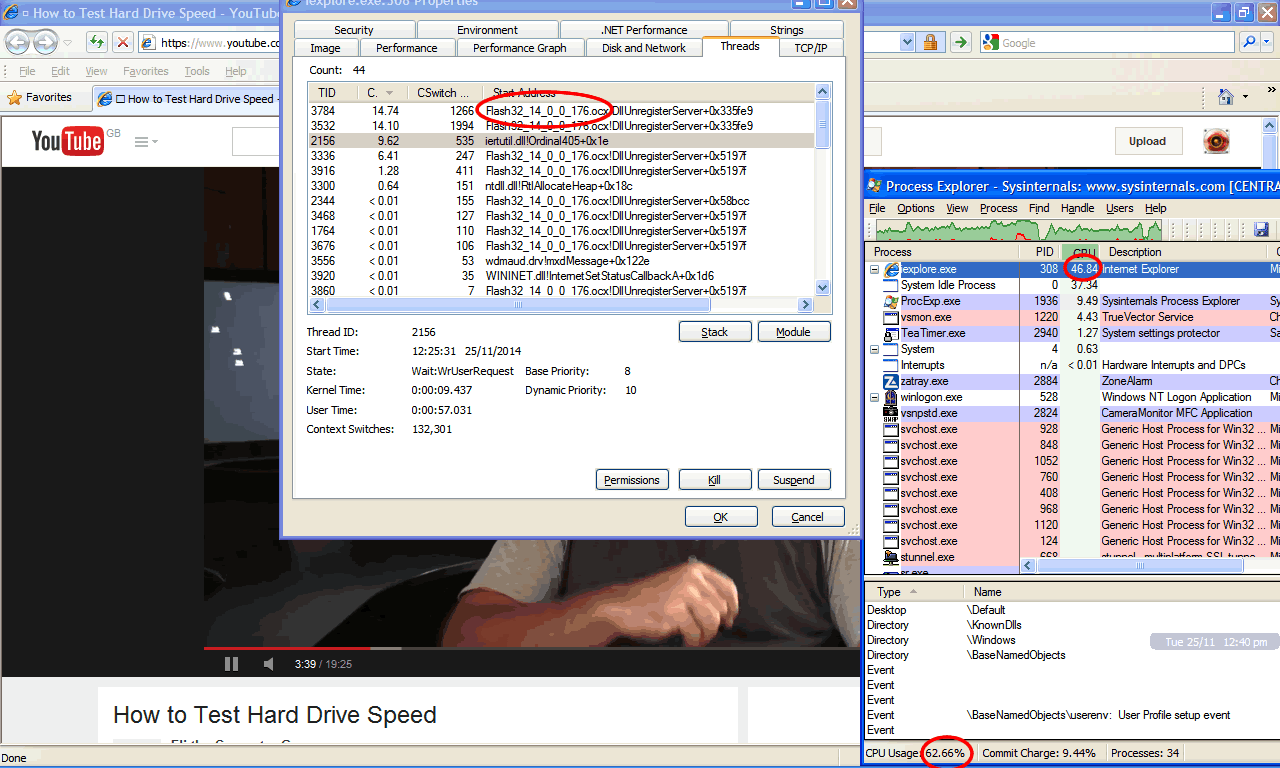
Task: Sort processes by the PID column header
Action: pyautogui.click(x=1040, y=252)
